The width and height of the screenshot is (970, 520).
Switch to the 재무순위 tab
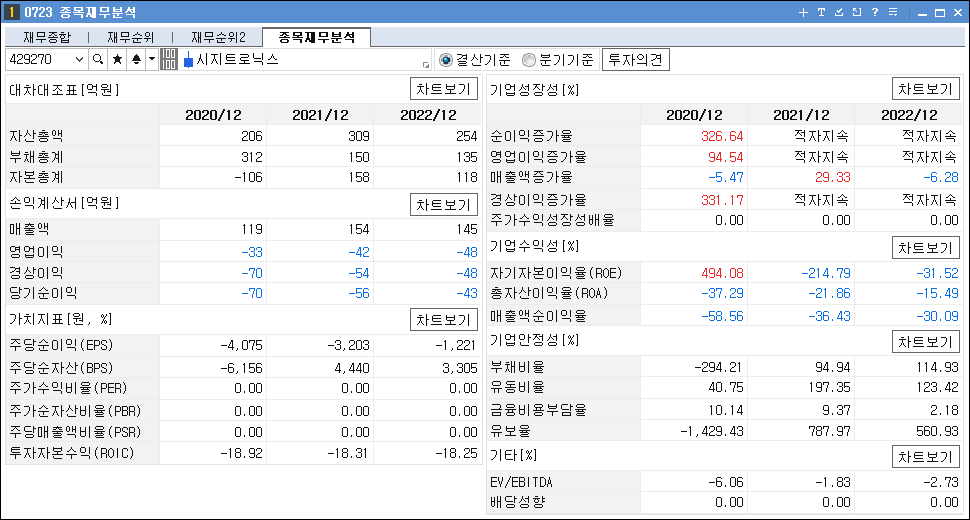(x=130, y=38)
